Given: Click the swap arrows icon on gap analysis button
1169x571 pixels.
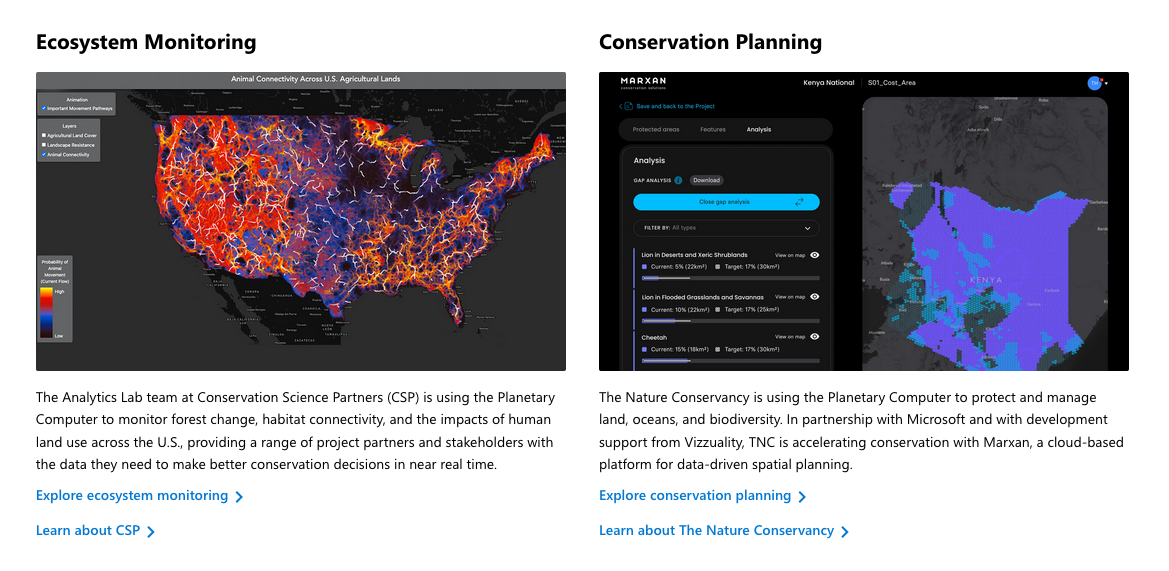Looking at the screenshot, I should point(799,202).
